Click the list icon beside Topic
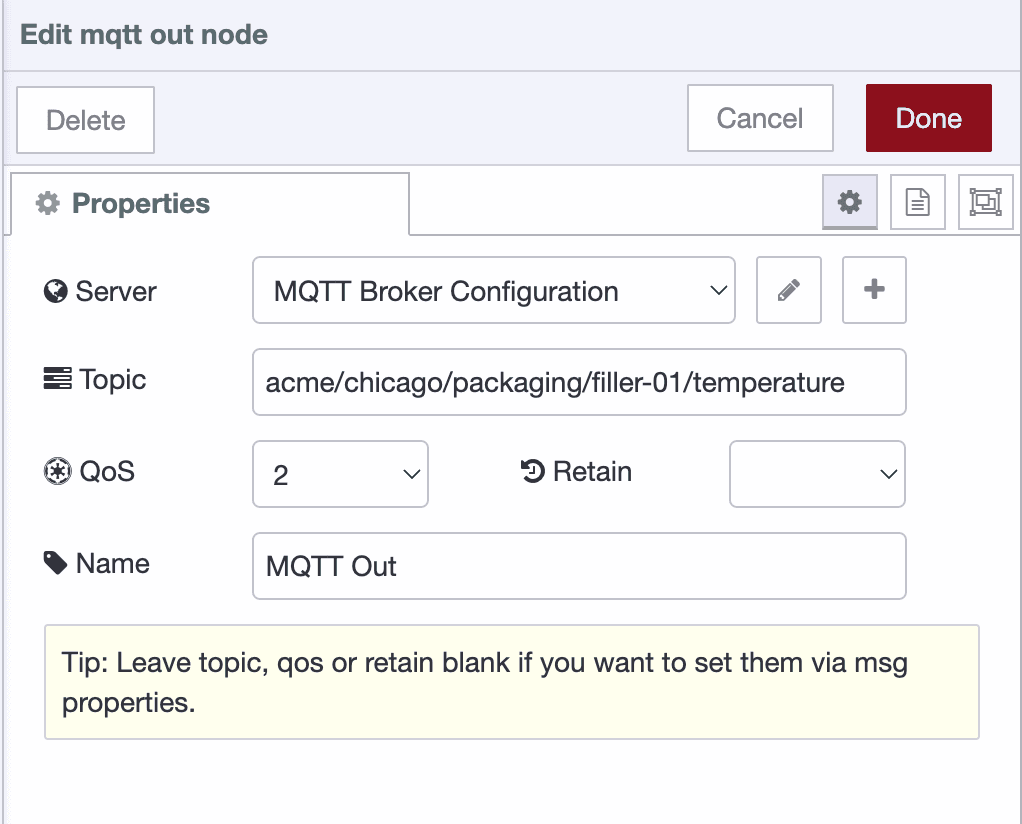Screen dimensions: 1022x824 click(x=57, y=379)
